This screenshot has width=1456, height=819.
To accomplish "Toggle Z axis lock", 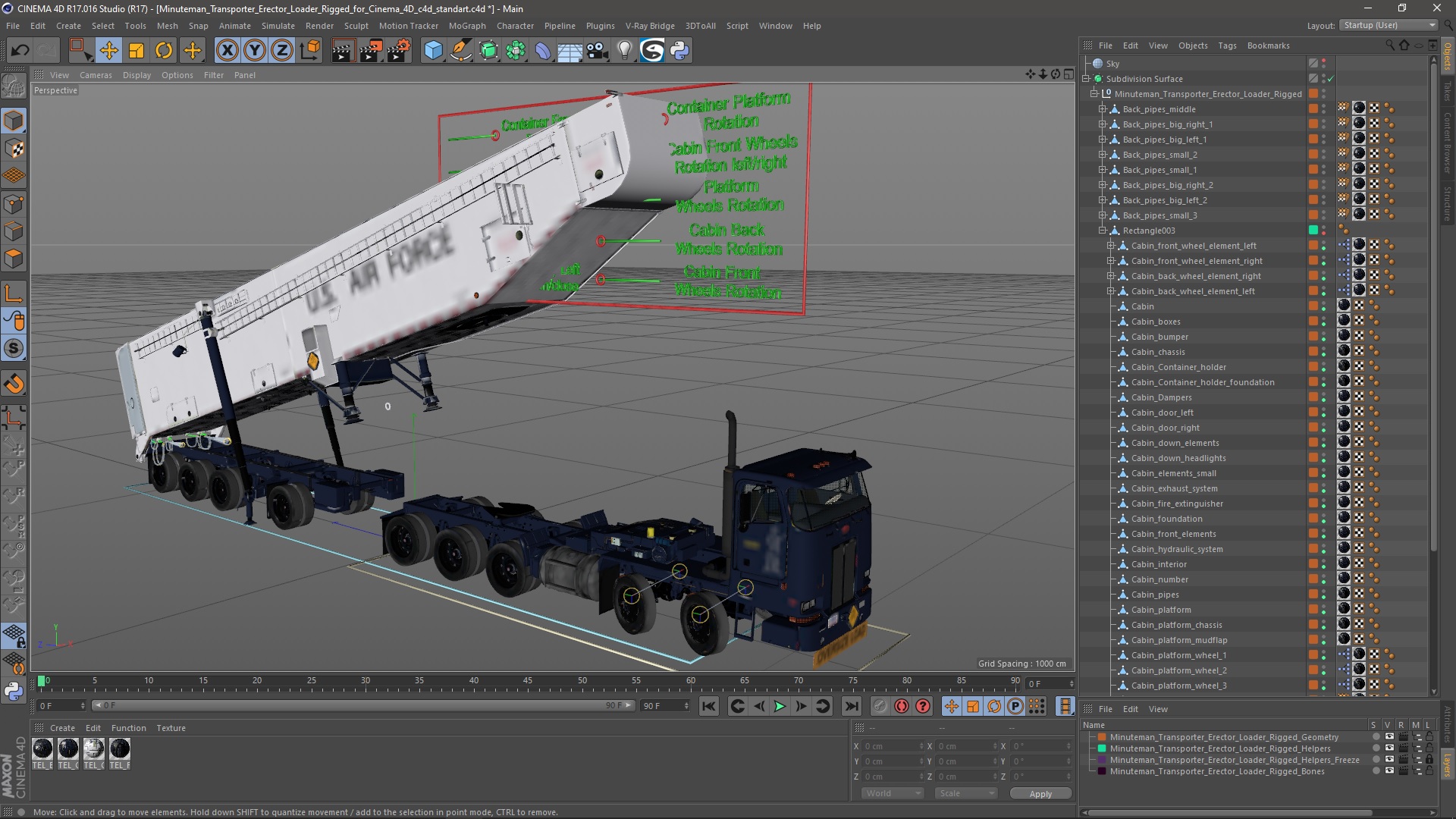I will pyautogui.click(x=282, y=51).
